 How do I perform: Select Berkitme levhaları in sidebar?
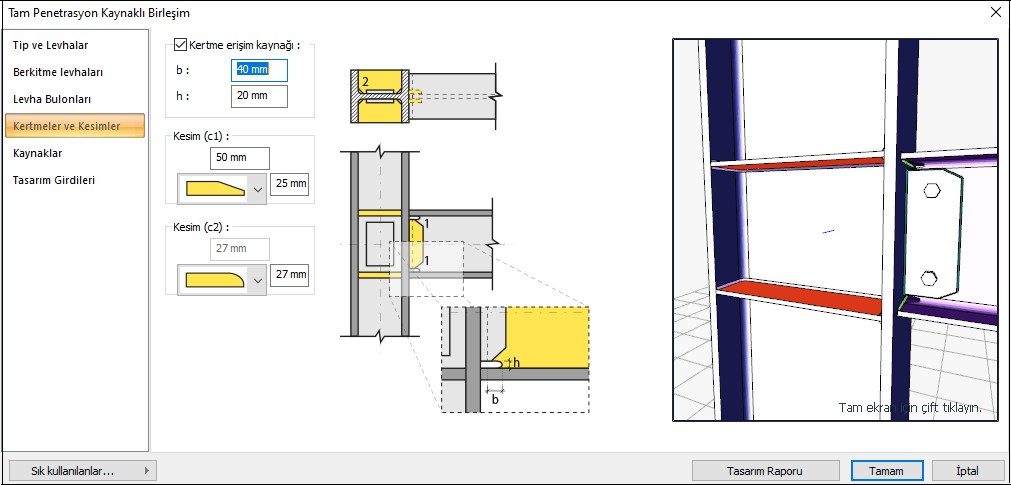click(58, 72)
